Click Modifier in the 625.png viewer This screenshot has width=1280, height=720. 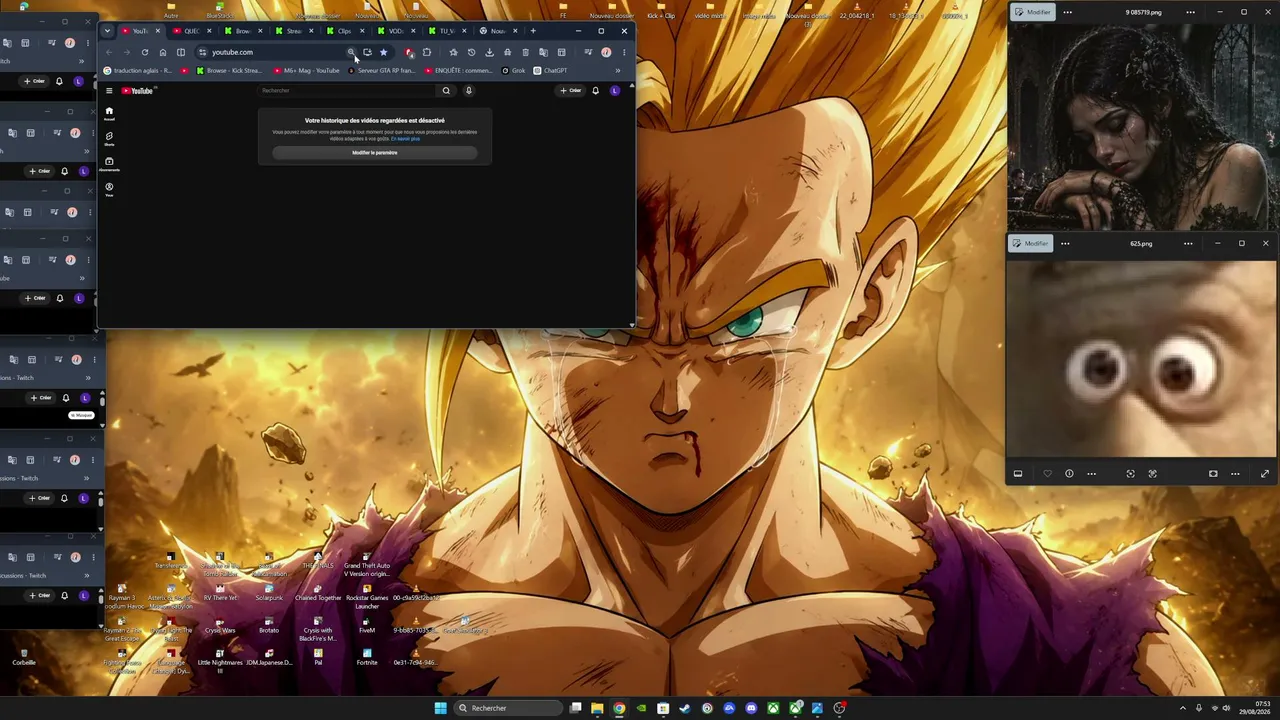(x=1030, y=243)
